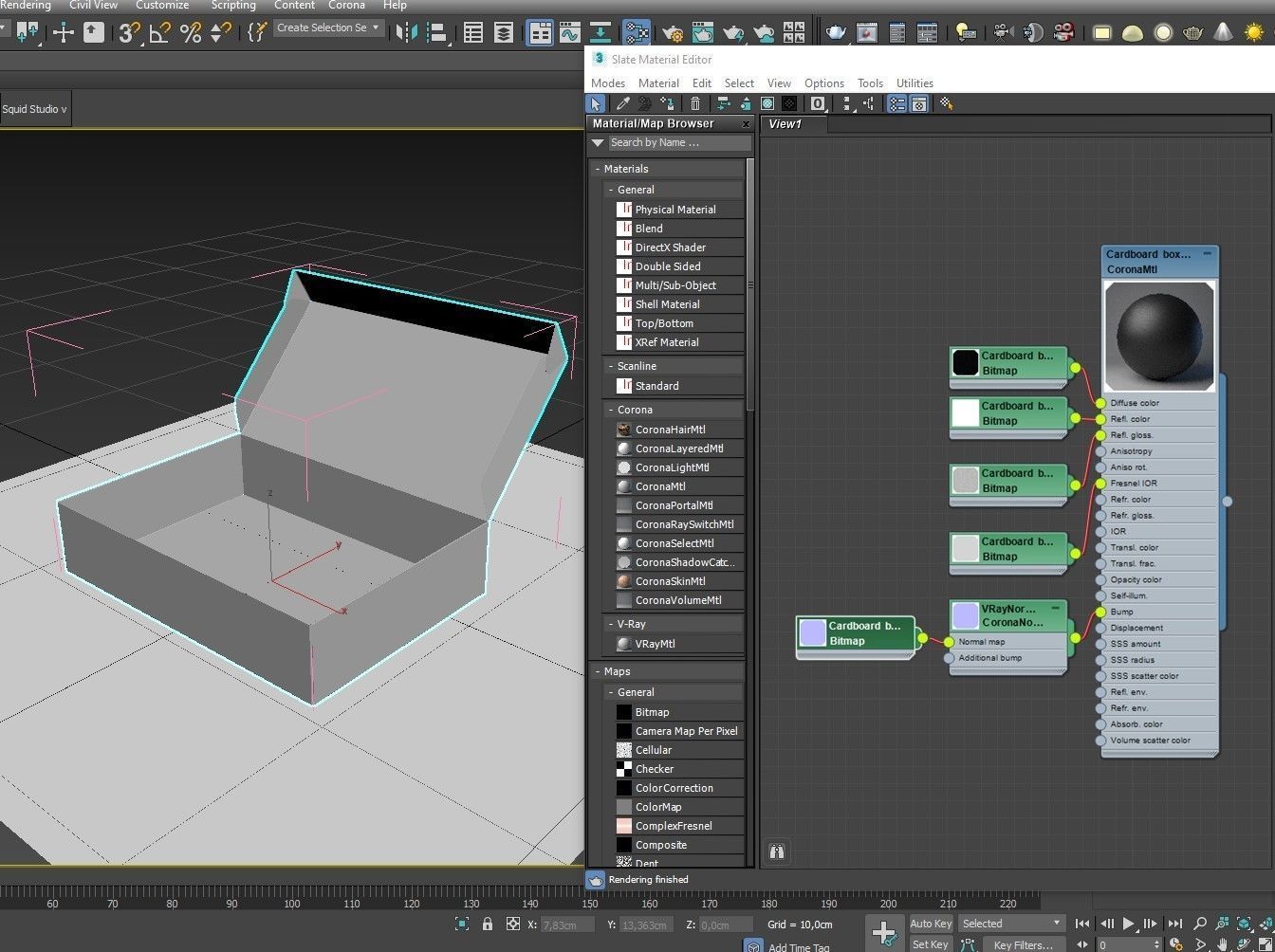The width and height of the screenshot is (1275, 952).
Task: Toggle Auto Key button
Action: pyautogui.click(x=931, y=924)
